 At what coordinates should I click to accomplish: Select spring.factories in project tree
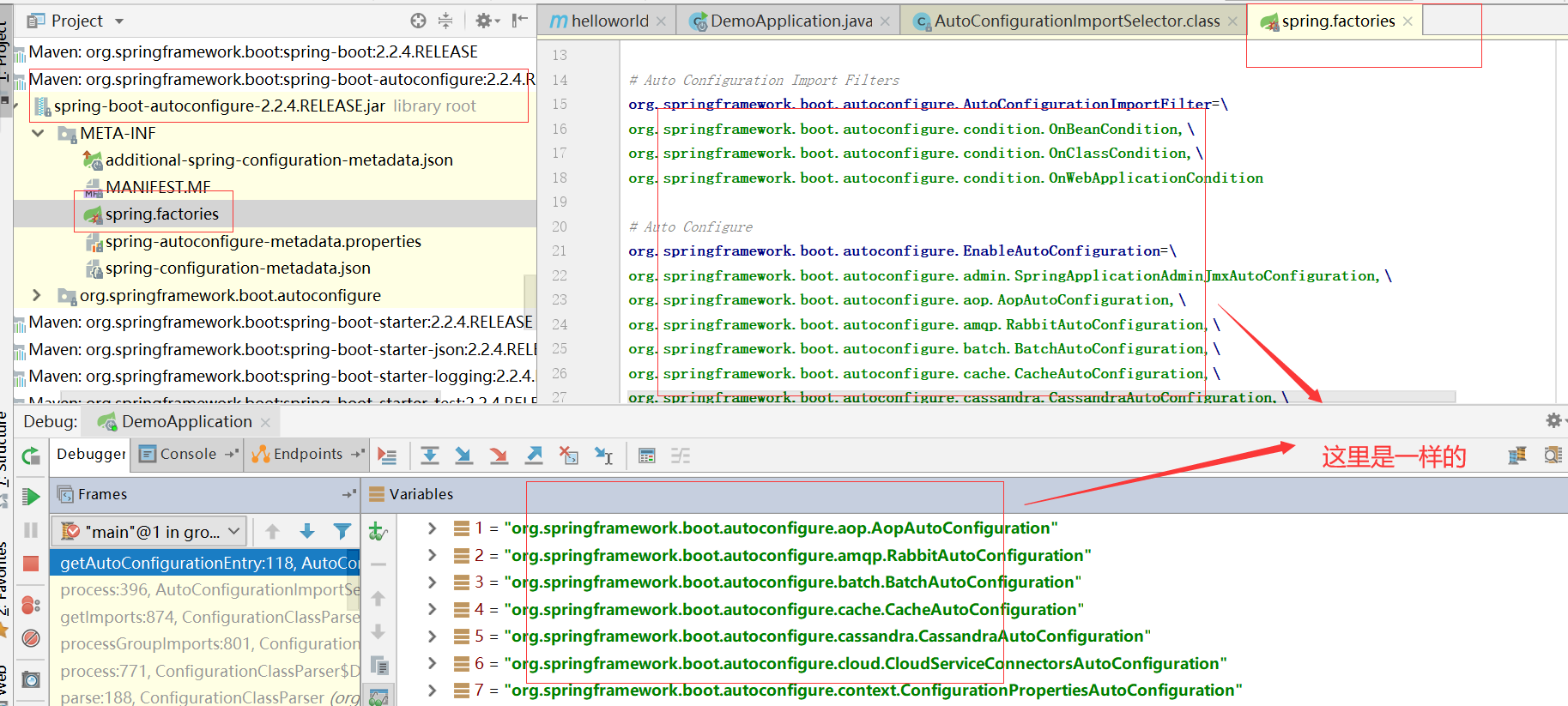point(162,214)
